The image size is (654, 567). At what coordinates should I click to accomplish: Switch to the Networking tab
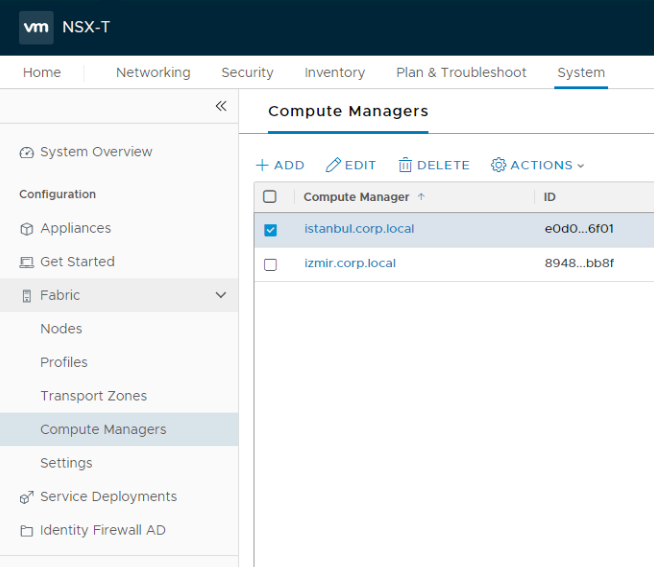153,72
